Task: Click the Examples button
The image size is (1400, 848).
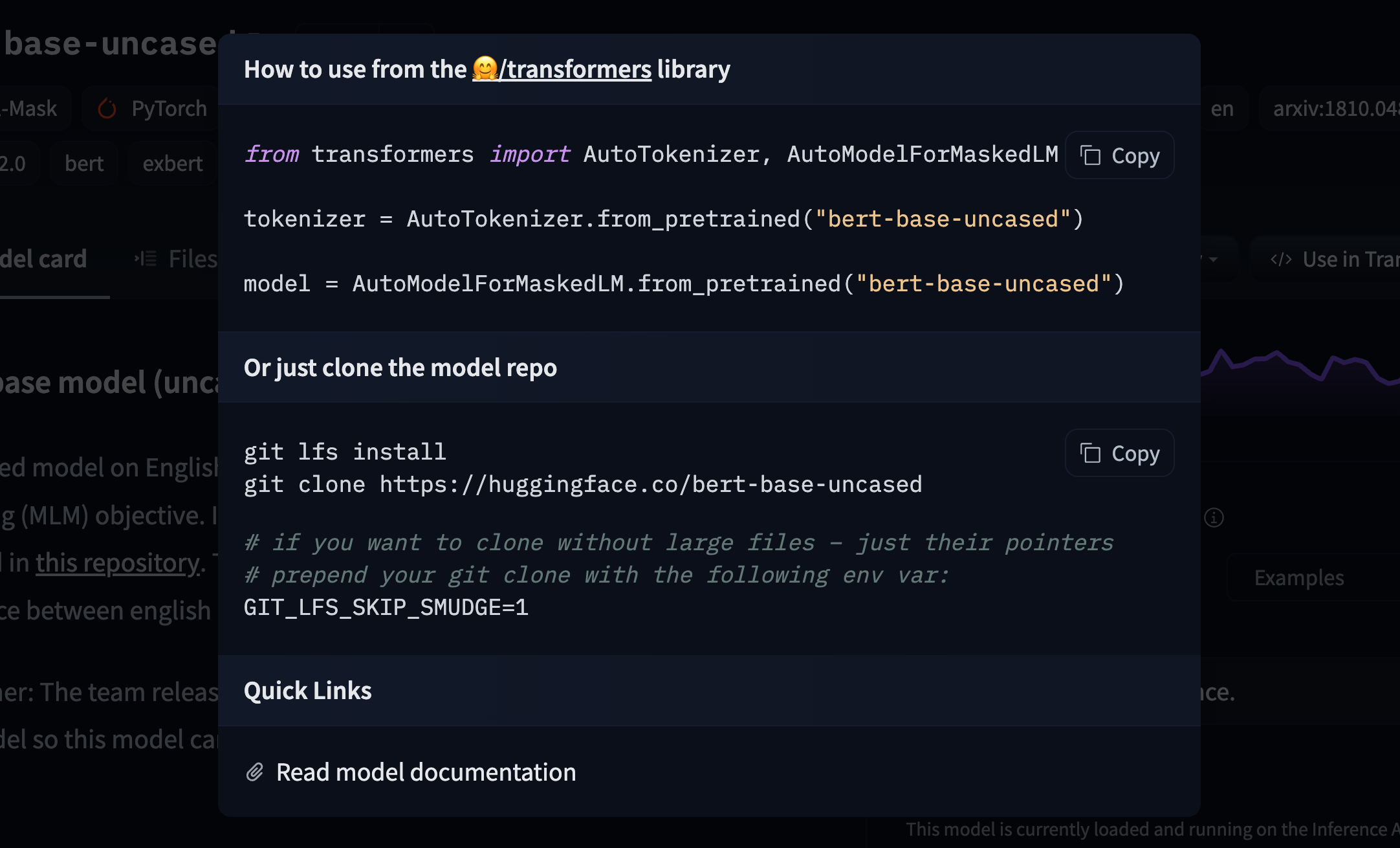Action: click(x=1298, y=577)
